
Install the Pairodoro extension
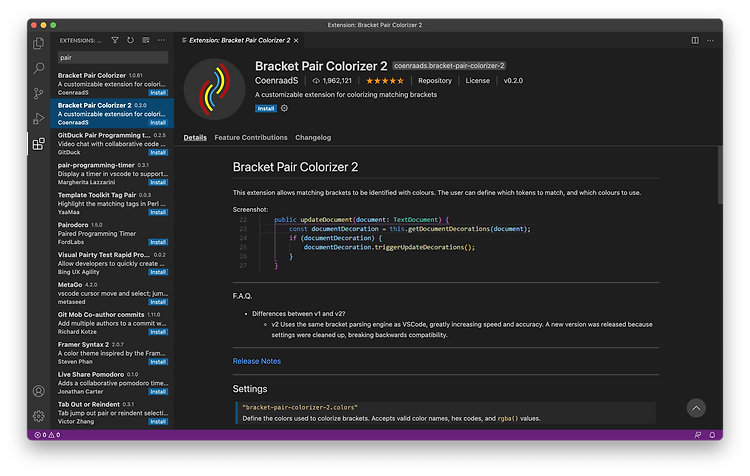point(158,242)
